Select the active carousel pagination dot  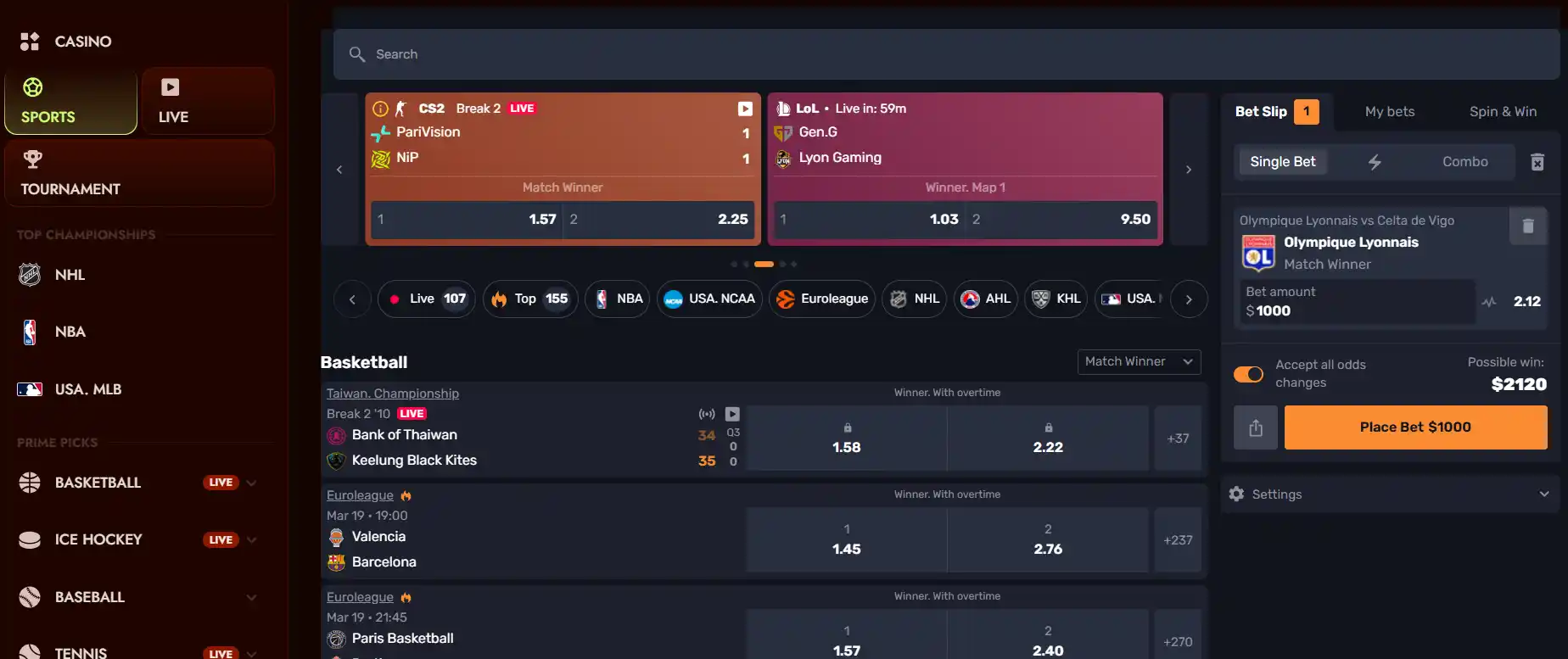pos(764,264)
